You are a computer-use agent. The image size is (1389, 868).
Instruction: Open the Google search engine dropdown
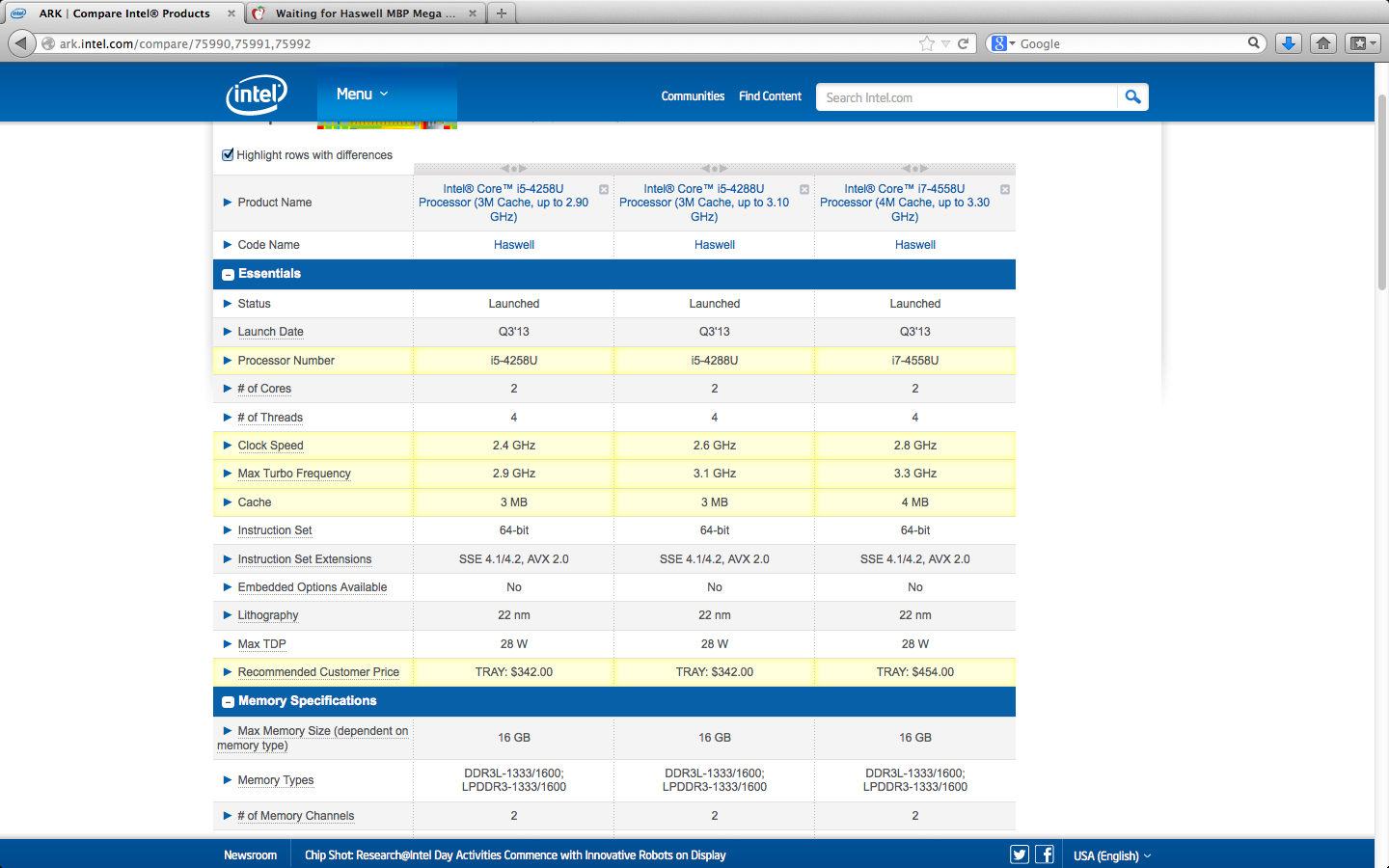click(x=1002, y=43)
